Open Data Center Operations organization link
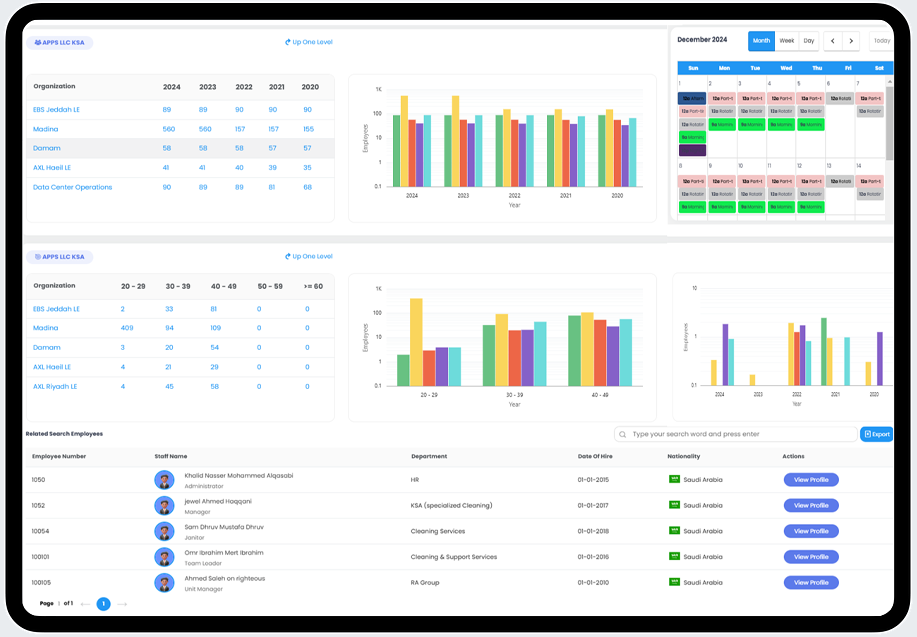Image resolution: width=917 pixels, height=637 pixels. [x=72, y=187]
